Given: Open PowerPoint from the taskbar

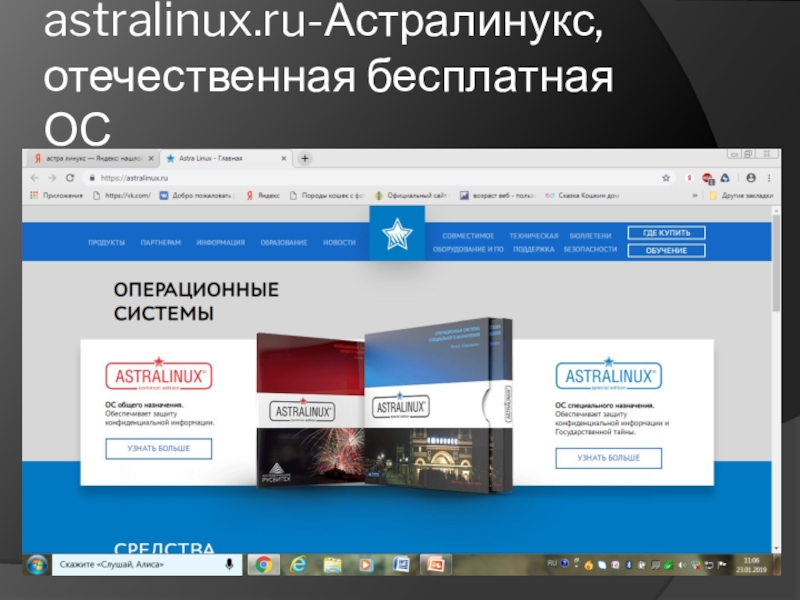Looking at the screenshot, I should (x=435, y=565).
